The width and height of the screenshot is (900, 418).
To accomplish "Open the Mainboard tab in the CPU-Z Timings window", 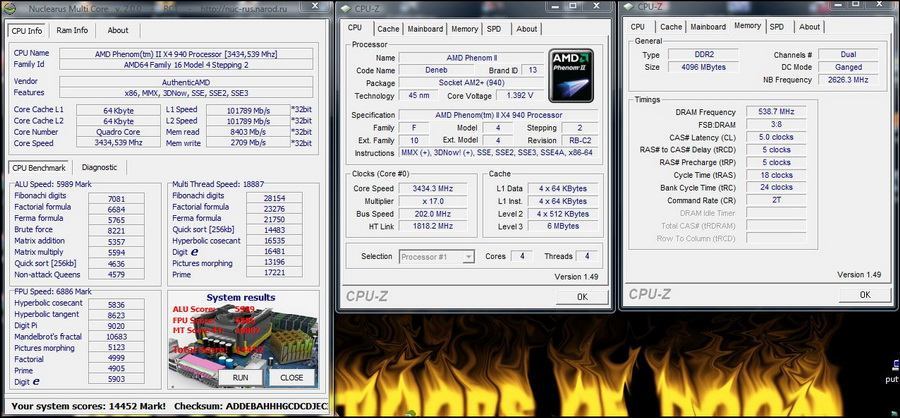I will [x=708, y=27].
